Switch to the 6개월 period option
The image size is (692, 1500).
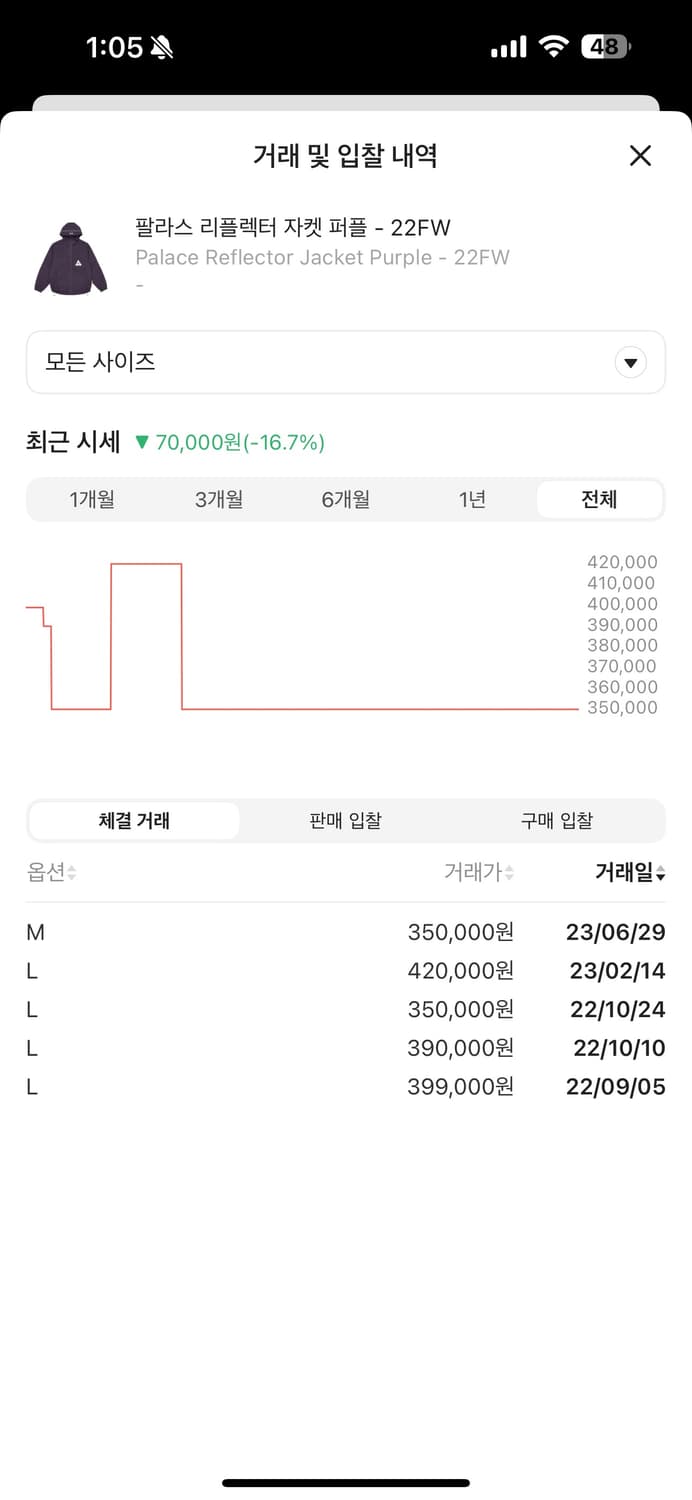point(345,499)
